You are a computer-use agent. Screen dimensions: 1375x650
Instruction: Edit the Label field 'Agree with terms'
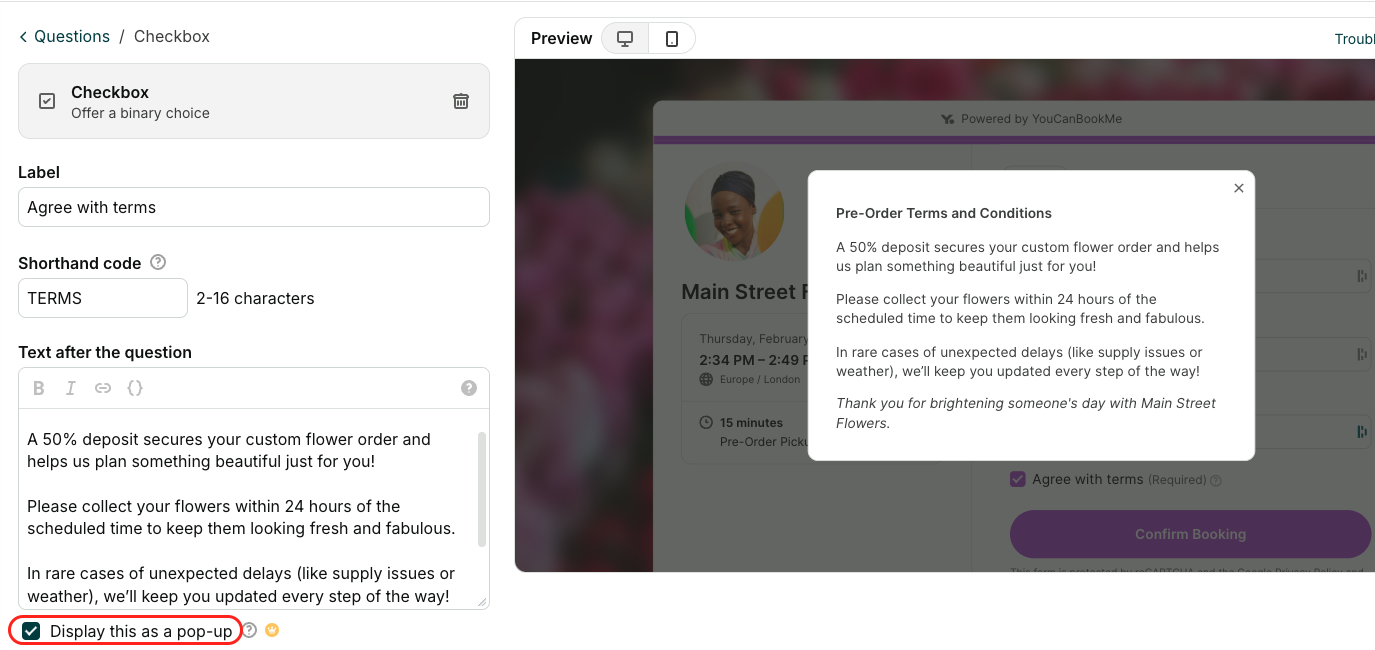tap(254, 207)
